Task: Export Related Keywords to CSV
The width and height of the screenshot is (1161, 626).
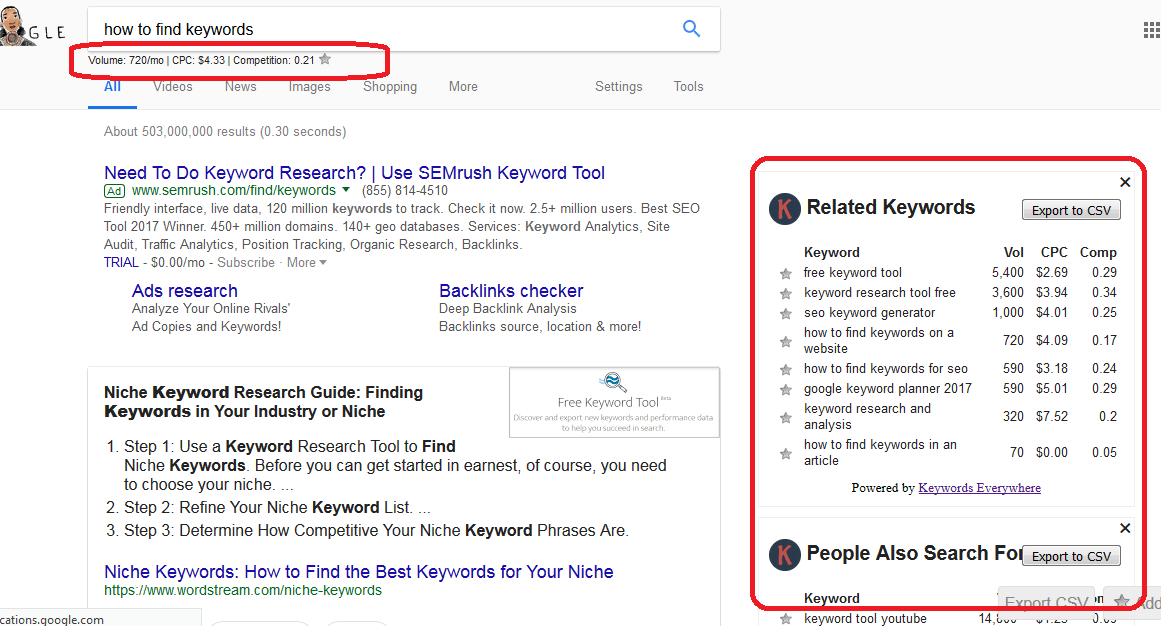Action: (1071, 210)
